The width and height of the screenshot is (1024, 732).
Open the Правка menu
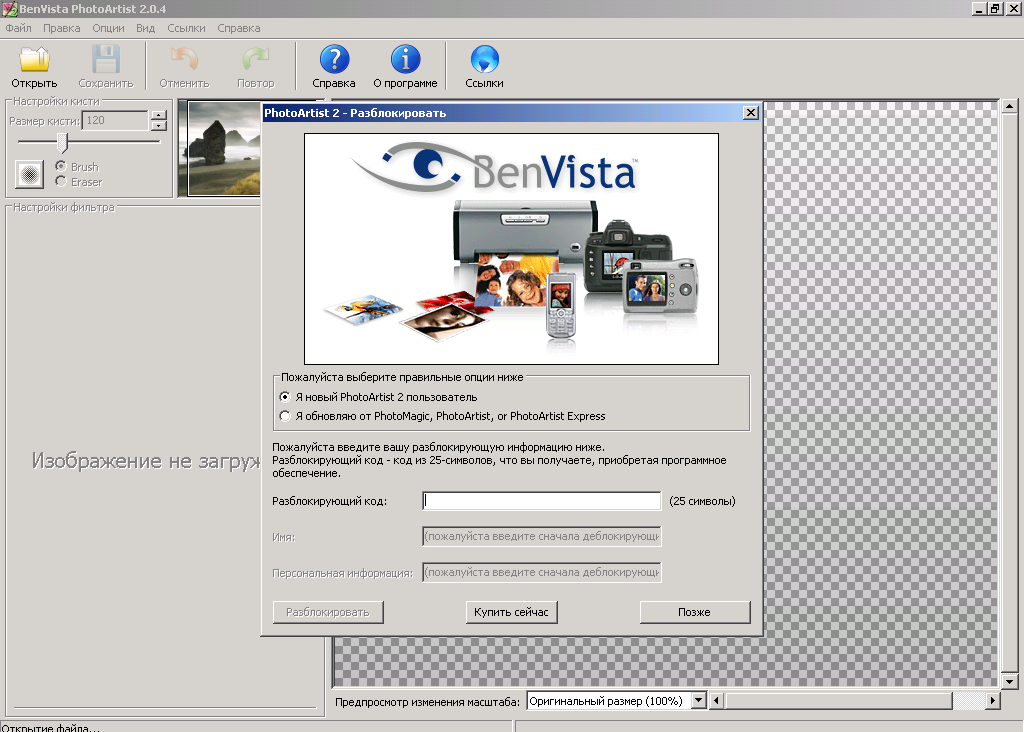61,28
